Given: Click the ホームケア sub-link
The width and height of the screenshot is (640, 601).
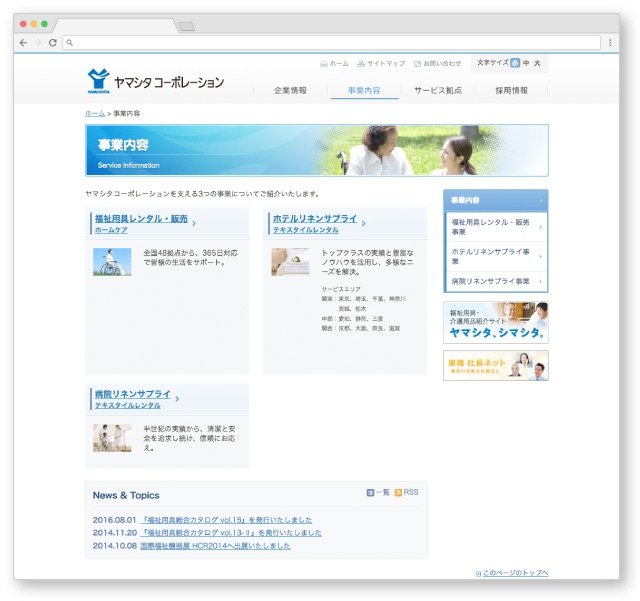Looking at the screenshot, I should coord(111,230).
